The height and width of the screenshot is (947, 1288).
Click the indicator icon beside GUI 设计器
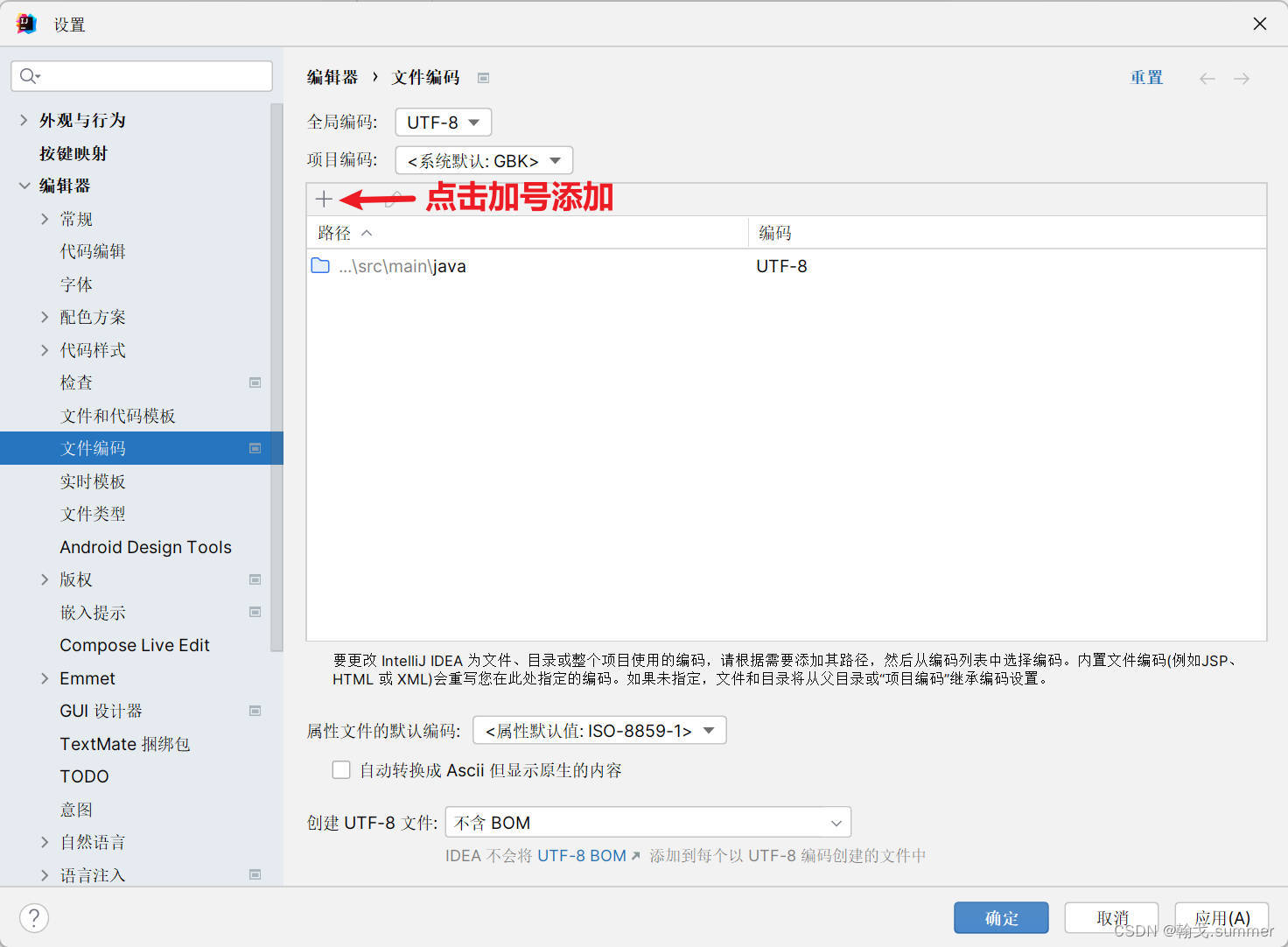(255, 711)
